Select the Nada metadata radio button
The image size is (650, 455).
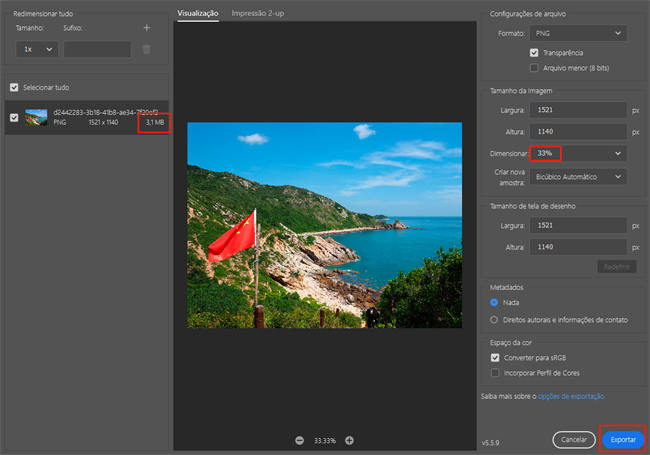tap(494, 303)
